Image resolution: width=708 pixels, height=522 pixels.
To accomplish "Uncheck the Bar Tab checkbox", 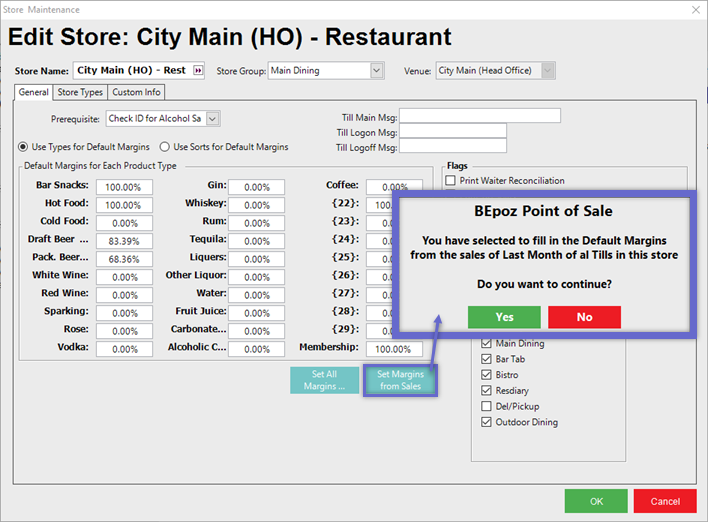I will (486, 359).
